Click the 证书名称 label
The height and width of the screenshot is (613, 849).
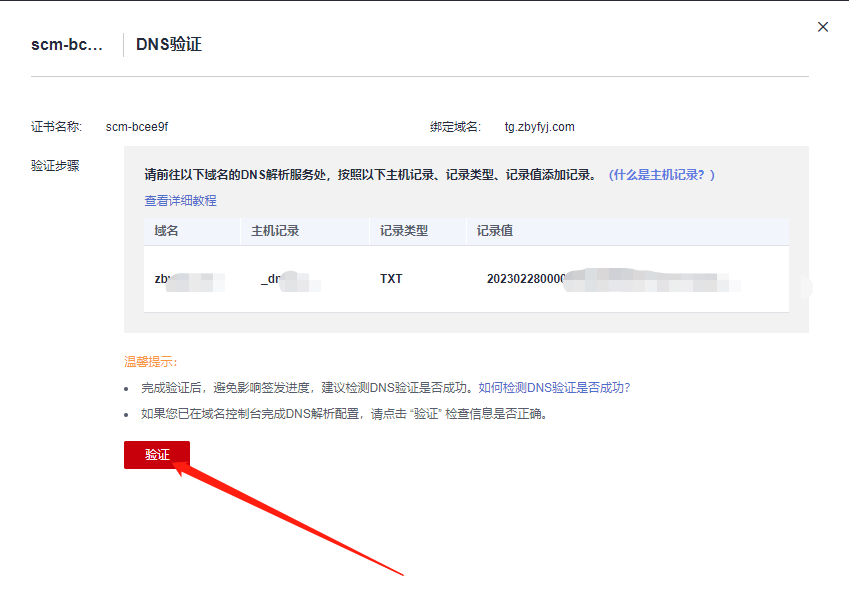point(56,127)
